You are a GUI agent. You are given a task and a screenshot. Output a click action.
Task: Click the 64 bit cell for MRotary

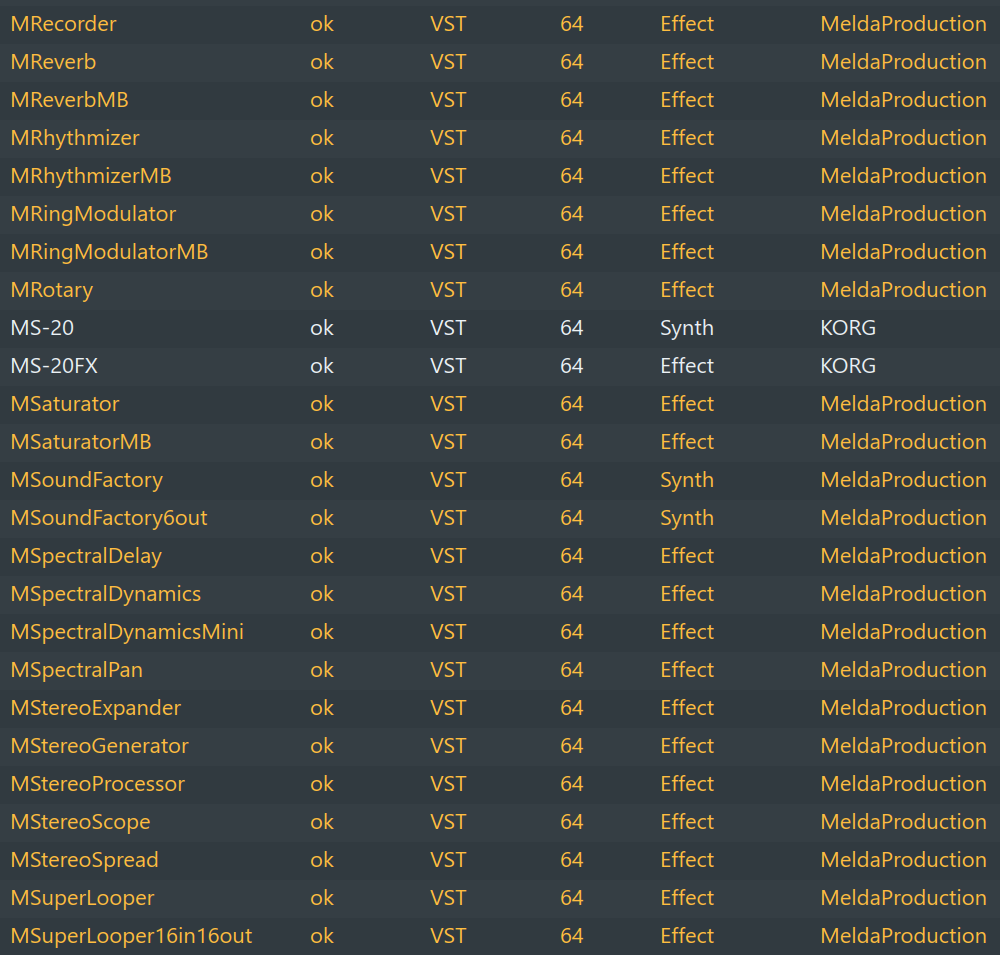click(571, 290)
